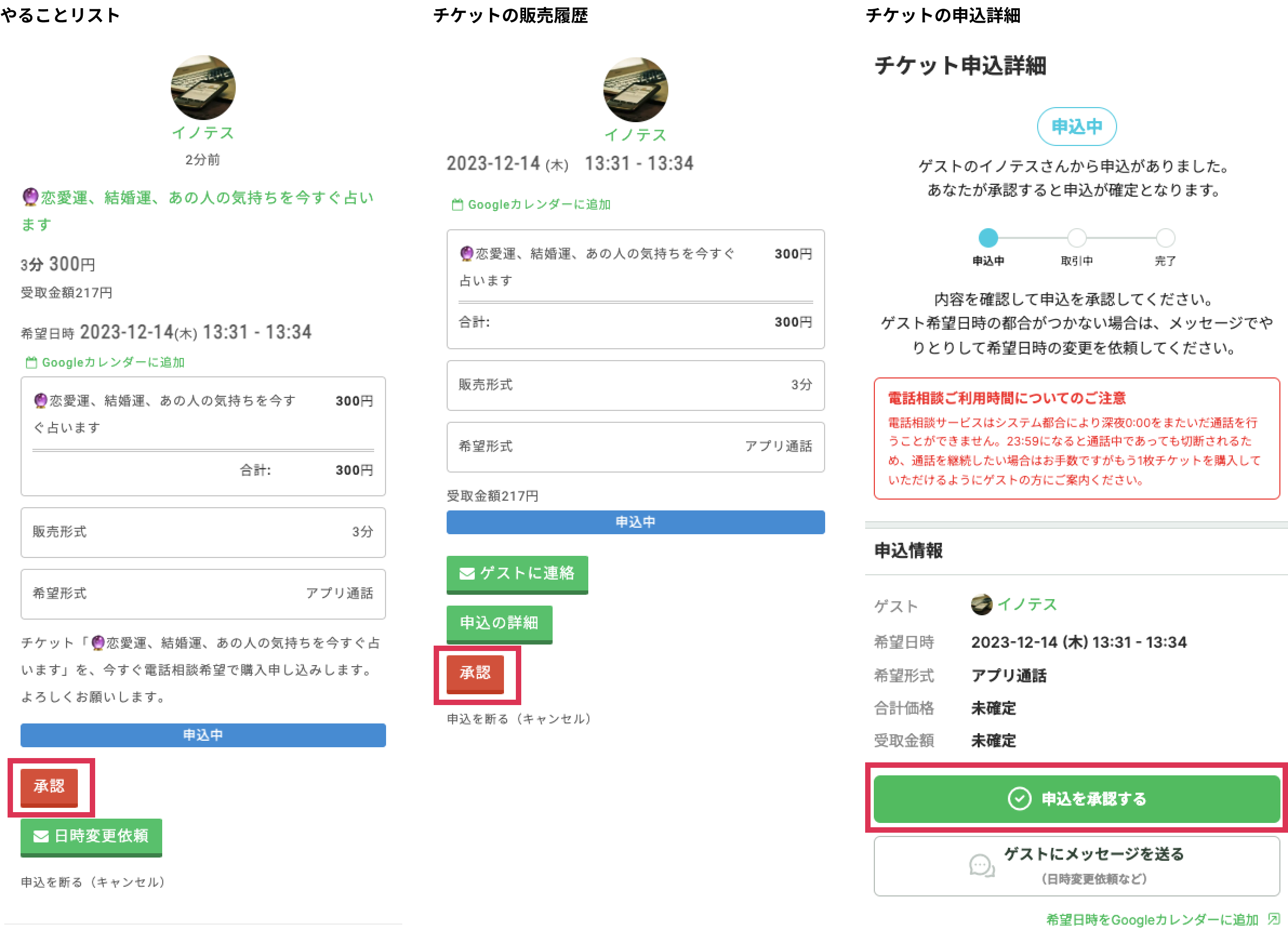Open 申込の詳細 green button
1288x930 pixels.
point(499,623)
